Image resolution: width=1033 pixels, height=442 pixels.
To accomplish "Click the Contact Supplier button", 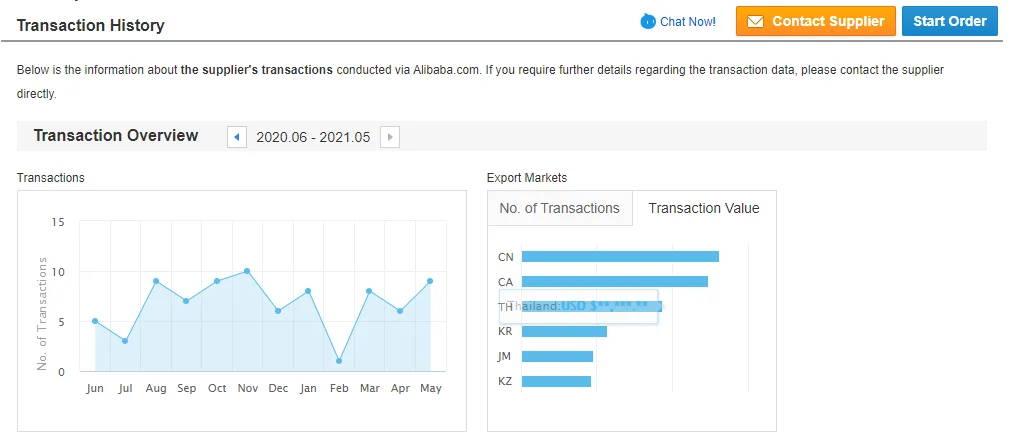I will click(815, 21).
